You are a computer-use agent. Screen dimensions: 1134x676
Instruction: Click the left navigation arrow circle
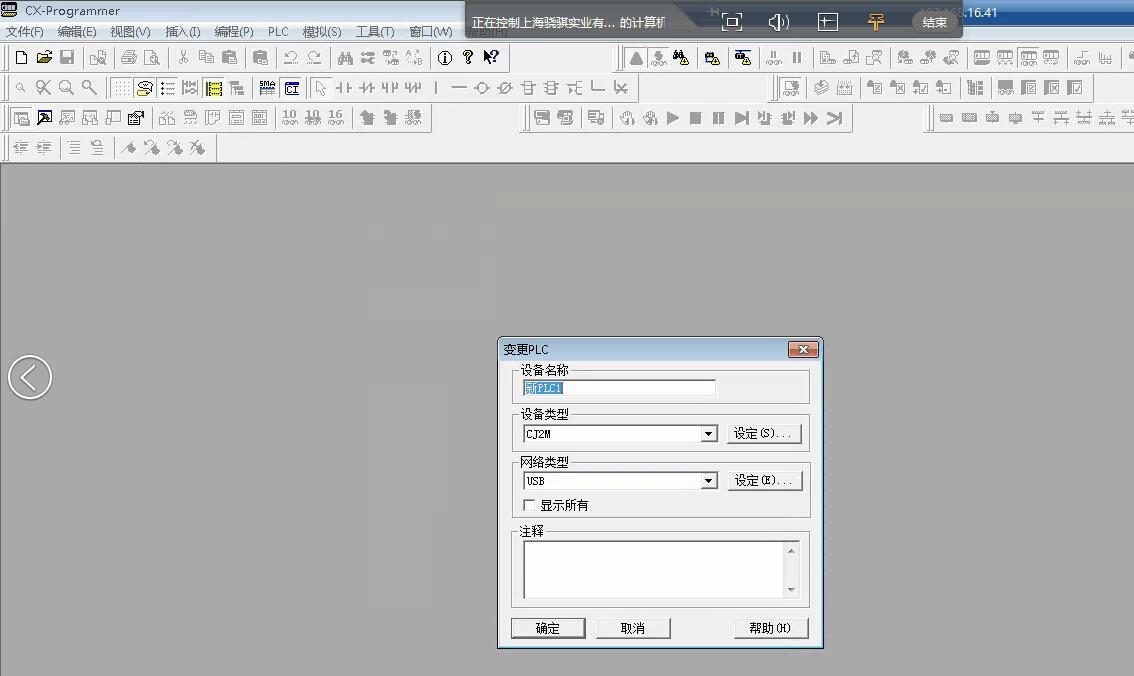coord(29,377)
